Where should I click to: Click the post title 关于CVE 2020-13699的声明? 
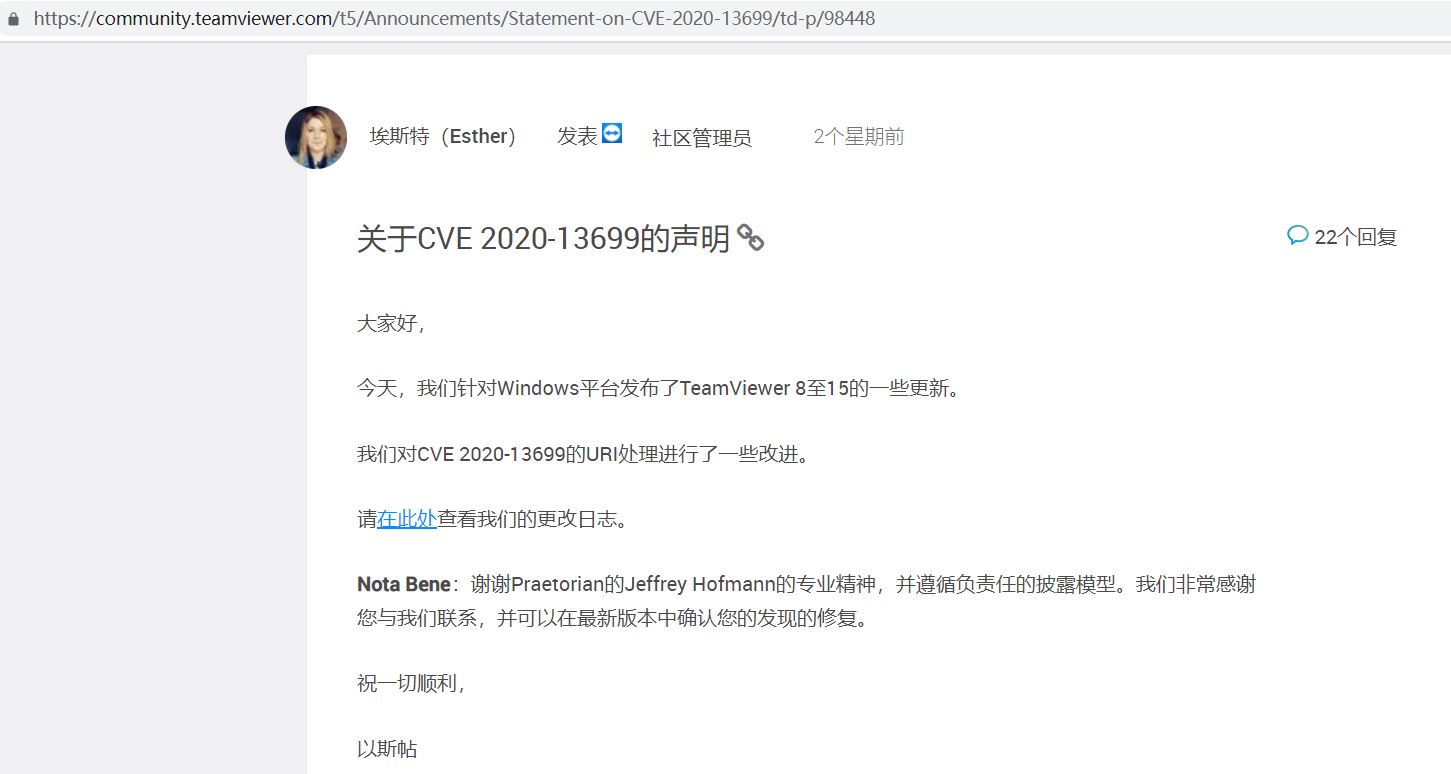click(x=544, y=239)
